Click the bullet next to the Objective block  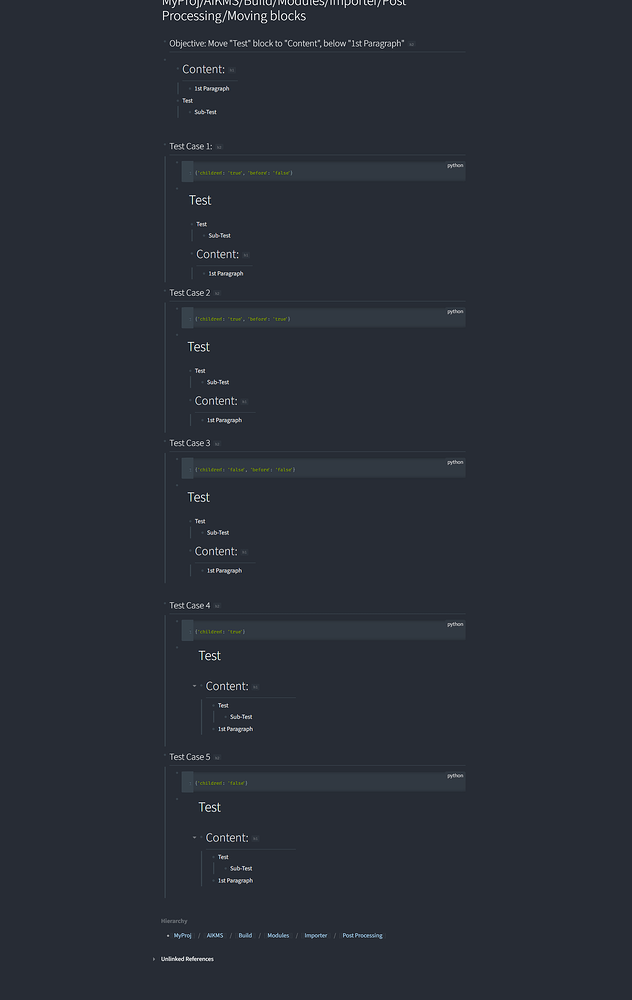pos(163,44)
